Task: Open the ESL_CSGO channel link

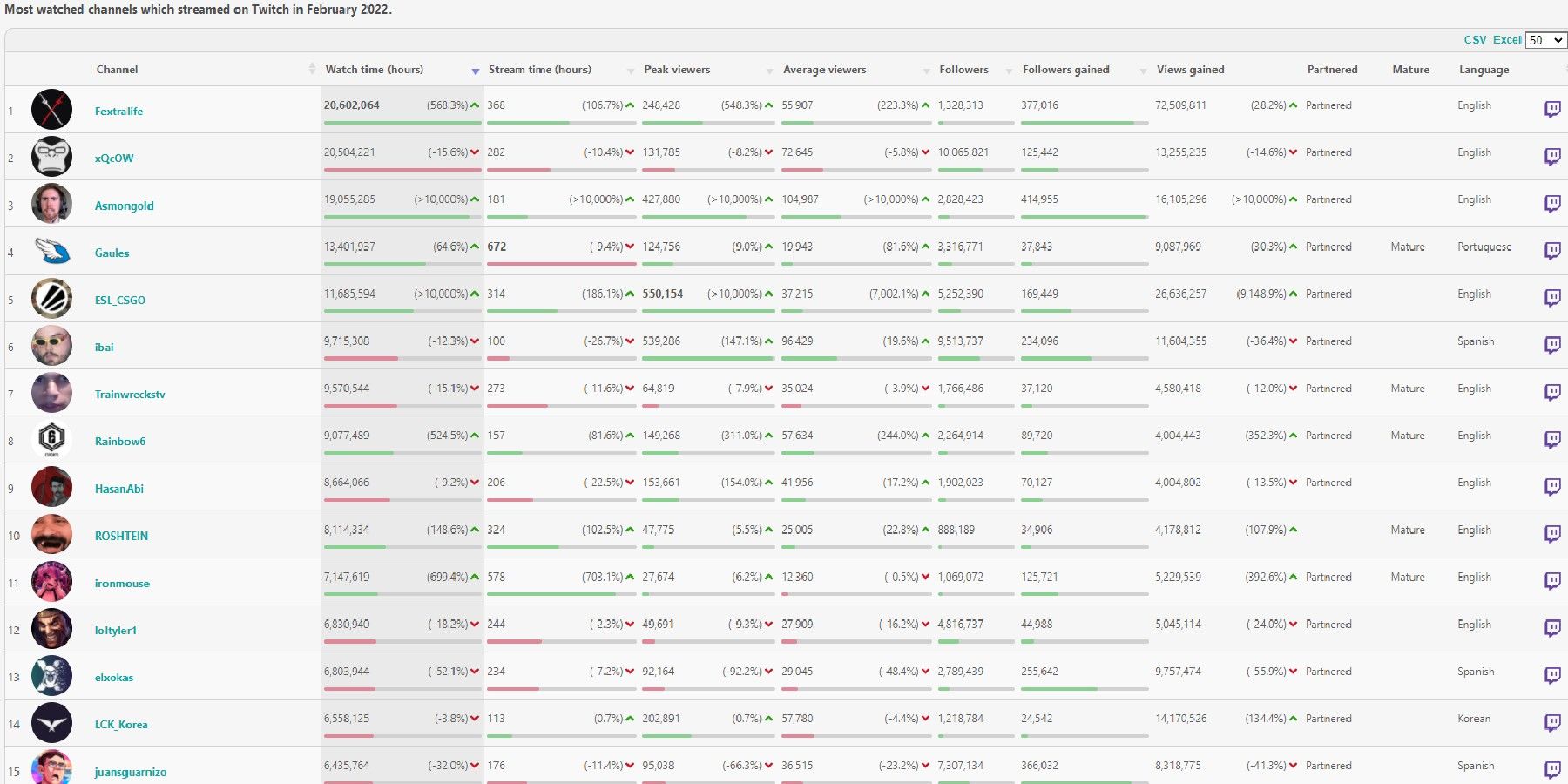Action: (119, 300)
